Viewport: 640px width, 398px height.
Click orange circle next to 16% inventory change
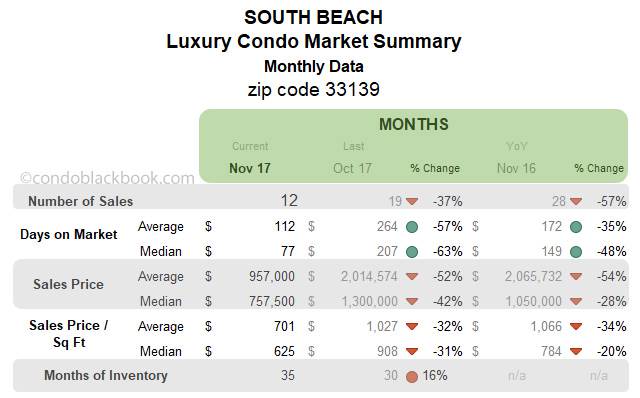pos(412,376)
